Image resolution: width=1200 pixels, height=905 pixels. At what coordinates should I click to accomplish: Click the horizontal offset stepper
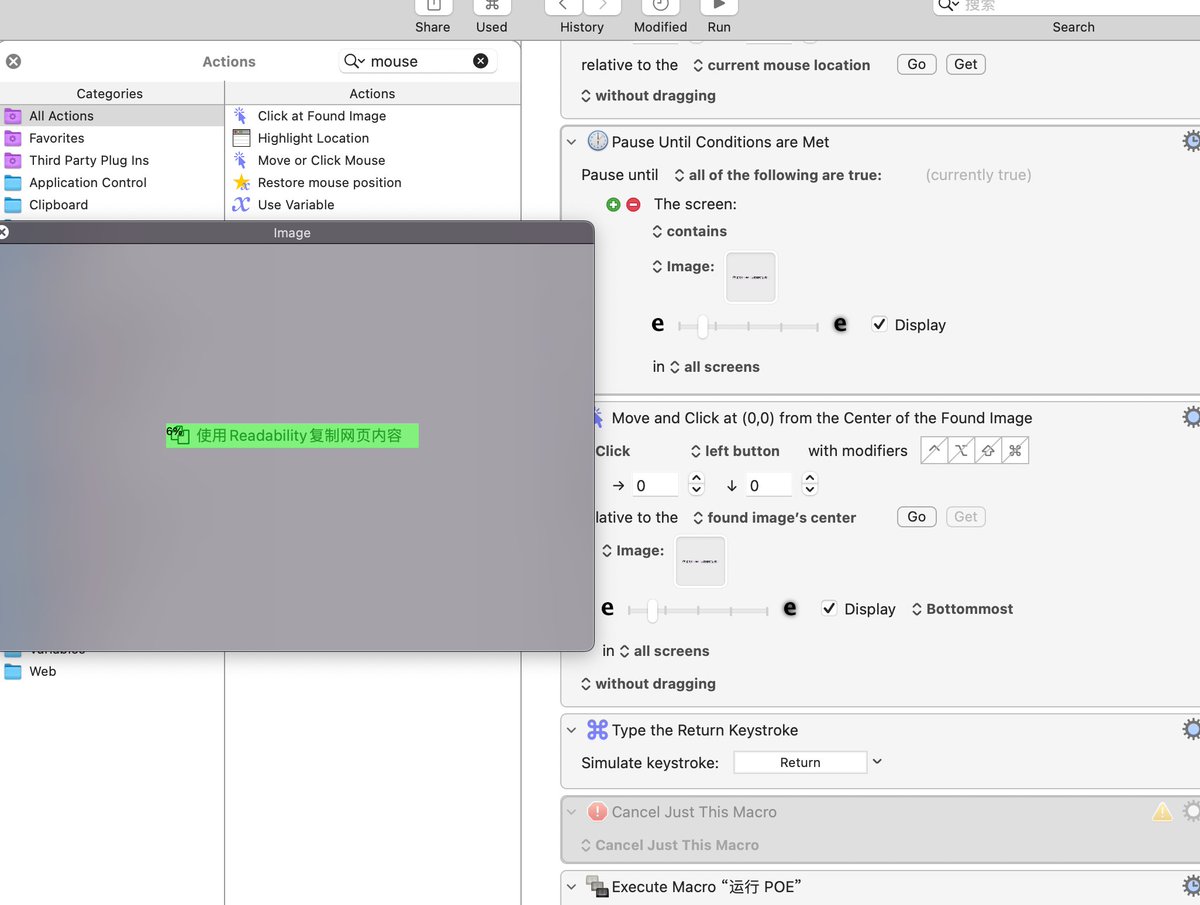coord(697,485)
